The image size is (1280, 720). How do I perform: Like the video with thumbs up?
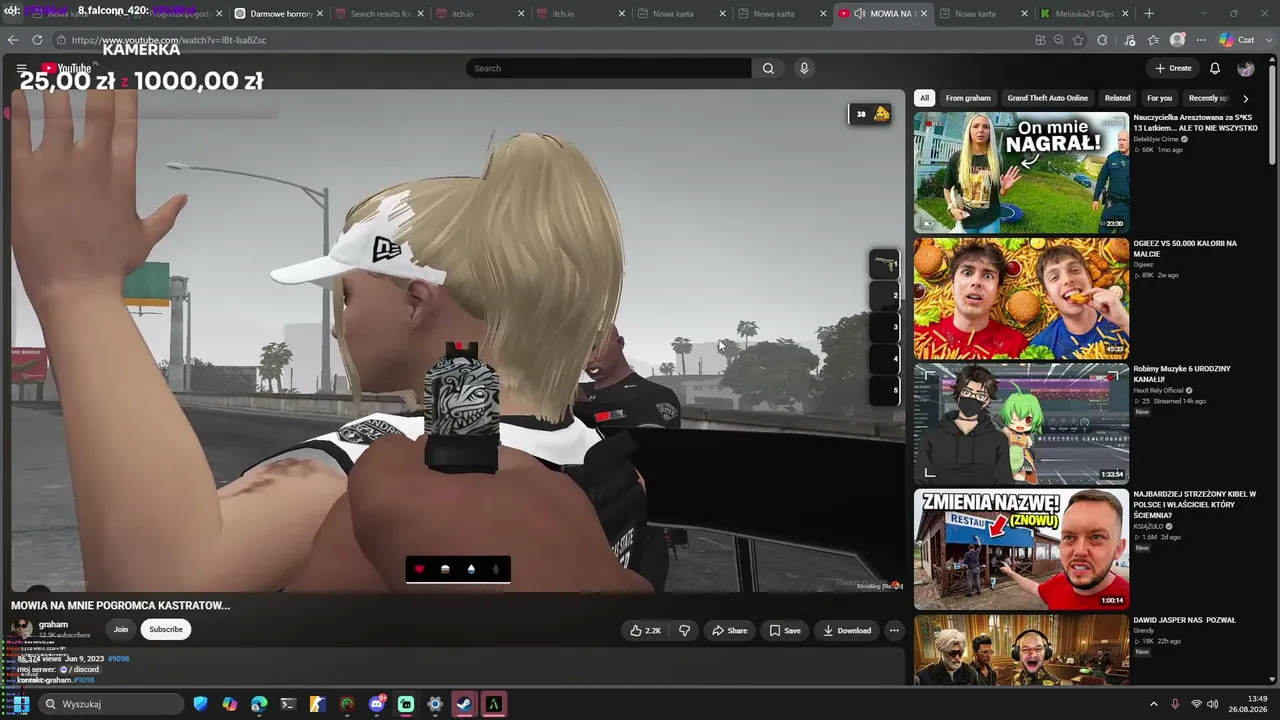645,630
